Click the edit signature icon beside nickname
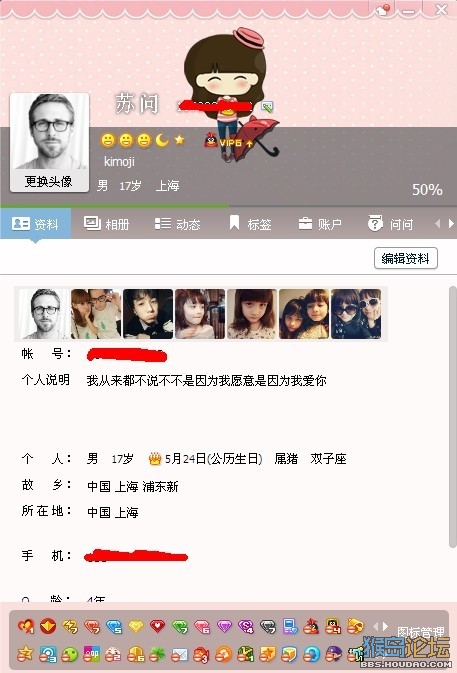Image resolution: width=457 pixels, height=673 pixels. 267,106
